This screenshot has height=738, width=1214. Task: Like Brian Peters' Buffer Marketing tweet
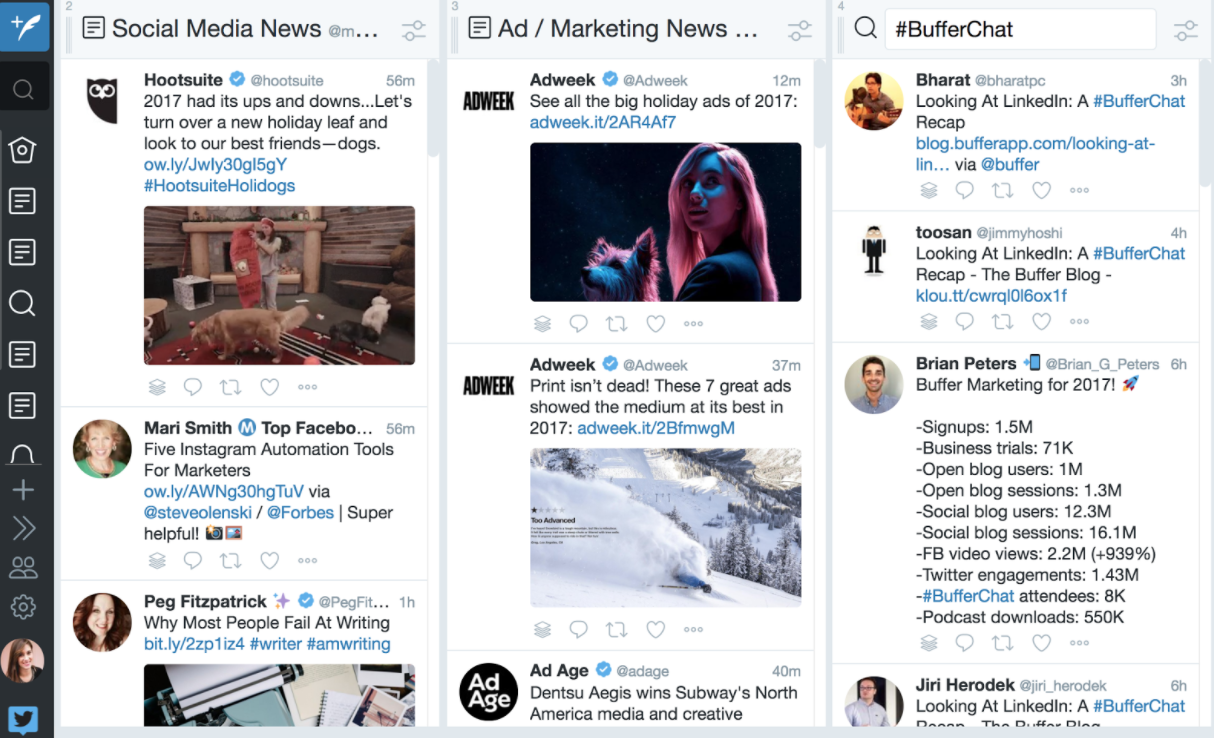tap(1041, 642)
